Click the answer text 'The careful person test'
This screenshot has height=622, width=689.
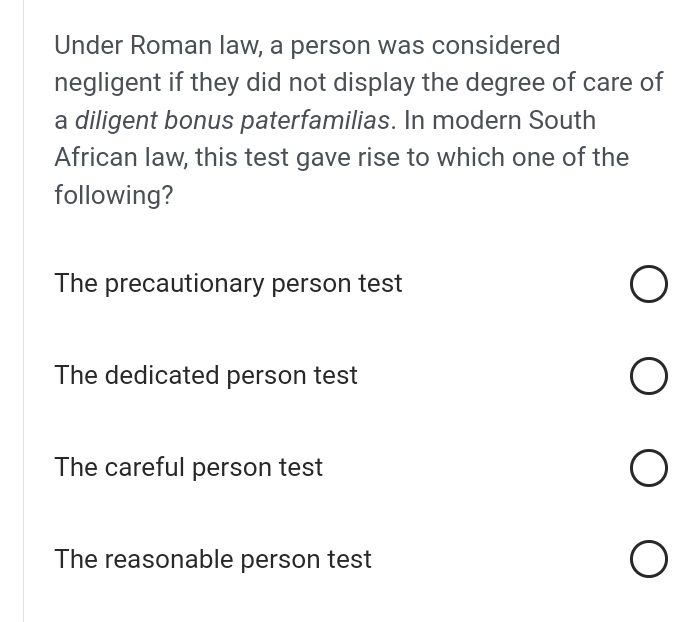(188, 468)
